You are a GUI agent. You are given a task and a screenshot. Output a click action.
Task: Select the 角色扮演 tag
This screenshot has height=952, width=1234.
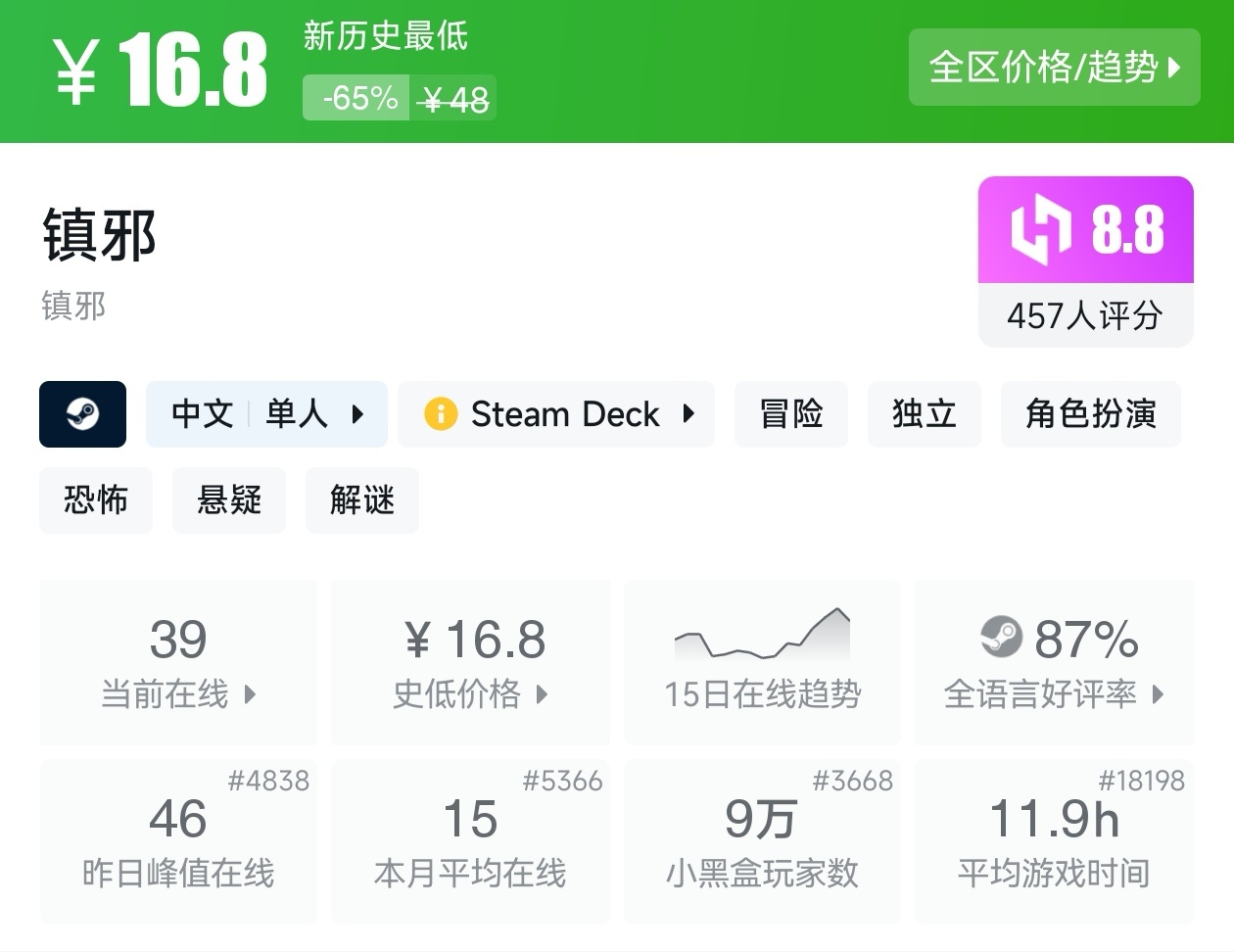pos(1090,414)
